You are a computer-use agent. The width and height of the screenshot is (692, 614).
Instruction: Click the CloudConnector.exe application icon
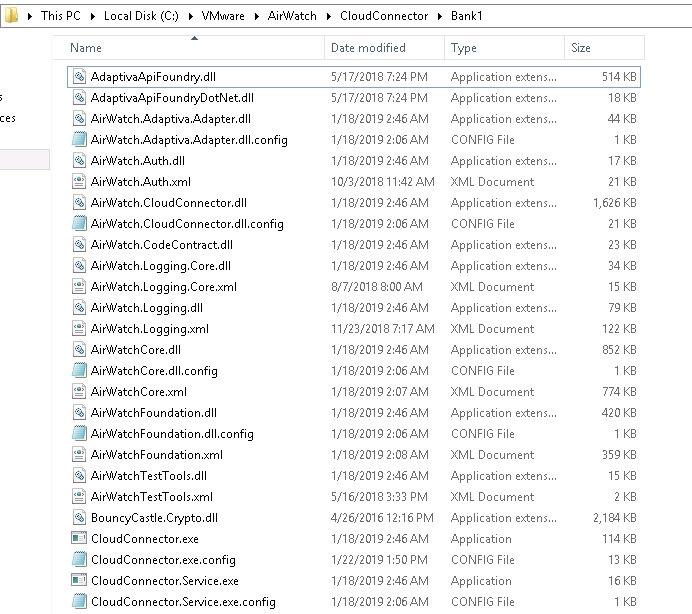79,539
